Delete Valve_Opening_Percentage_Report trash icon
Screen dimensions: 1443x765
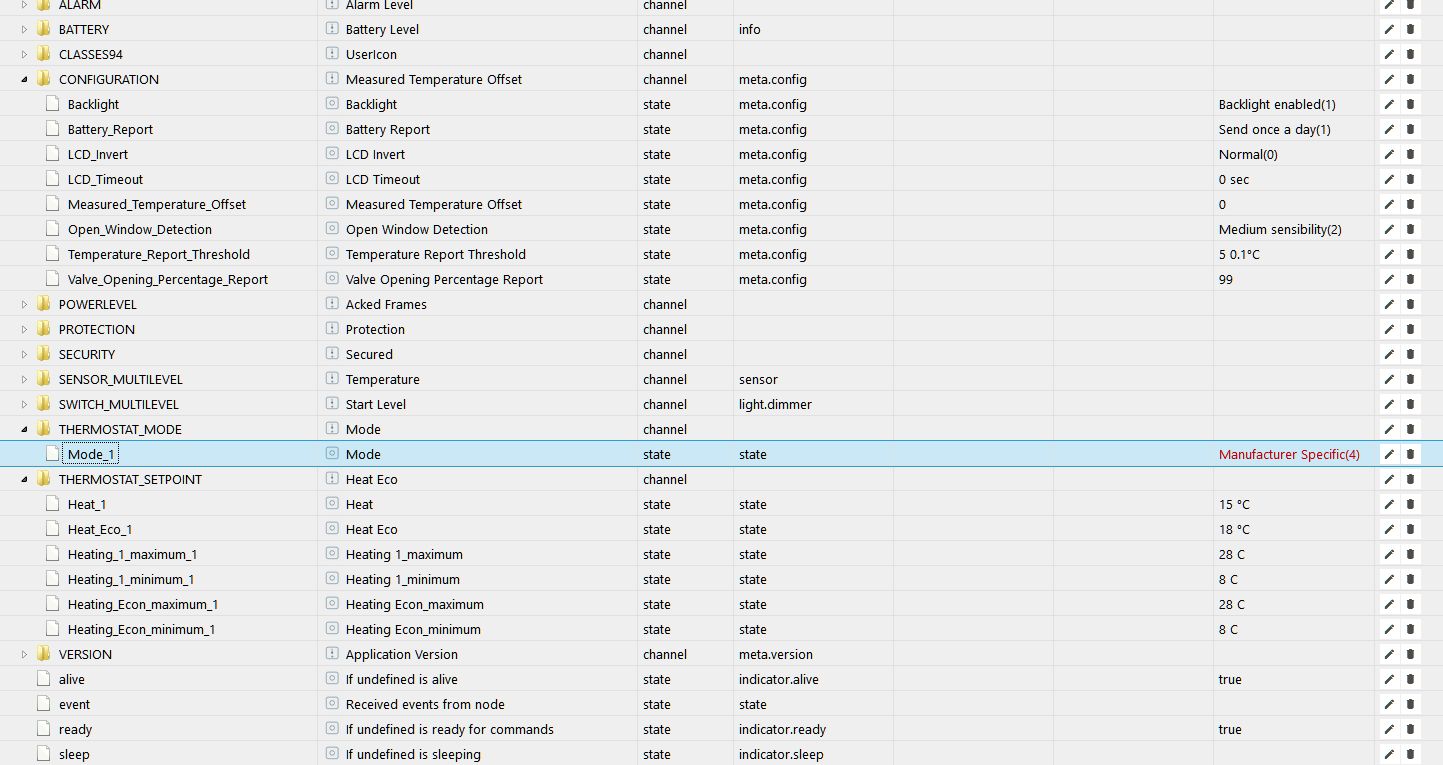coord(1411,279)
